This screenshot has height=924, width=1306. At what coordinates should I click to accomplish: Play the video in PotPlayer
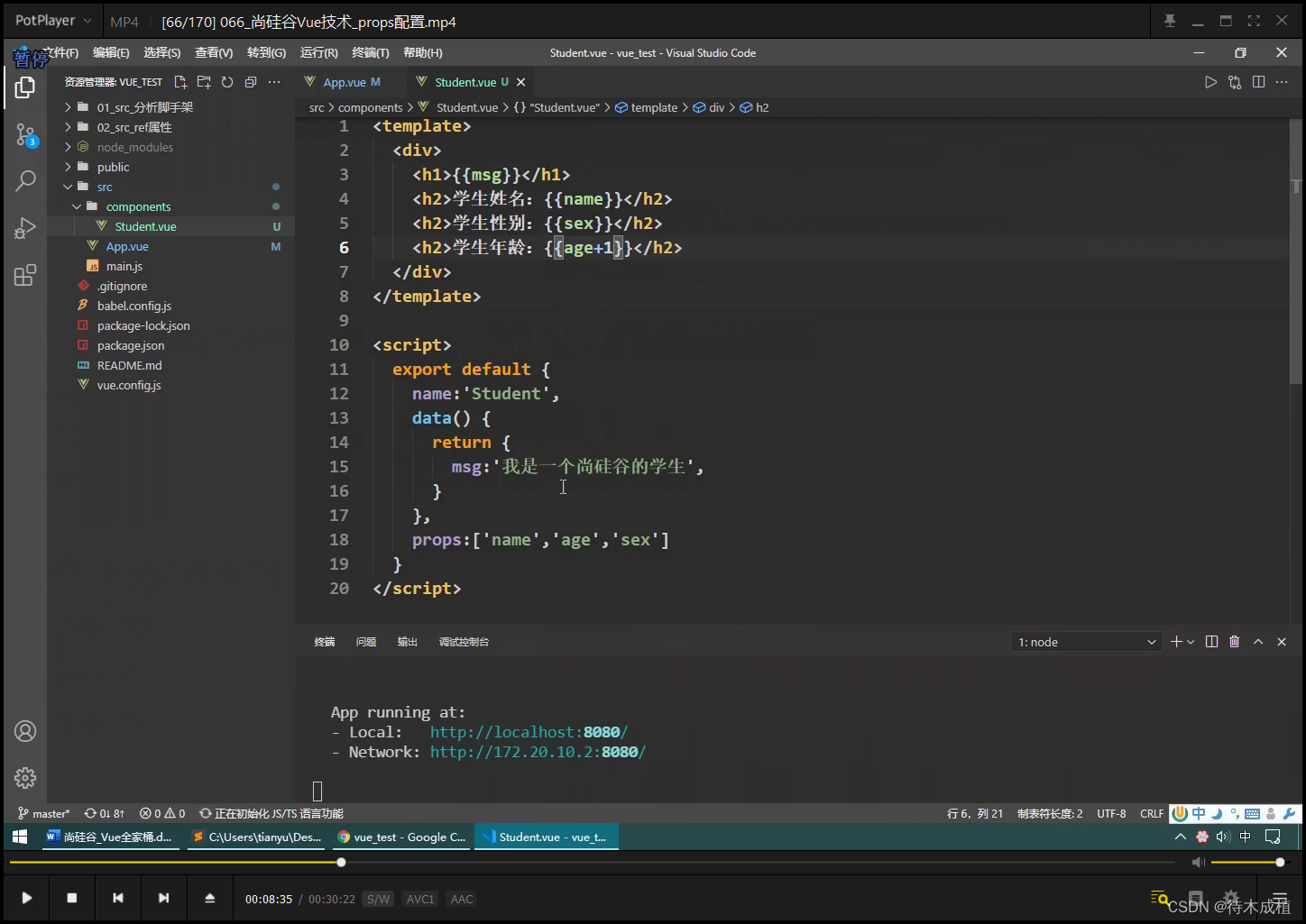click(x=27, y=898)
